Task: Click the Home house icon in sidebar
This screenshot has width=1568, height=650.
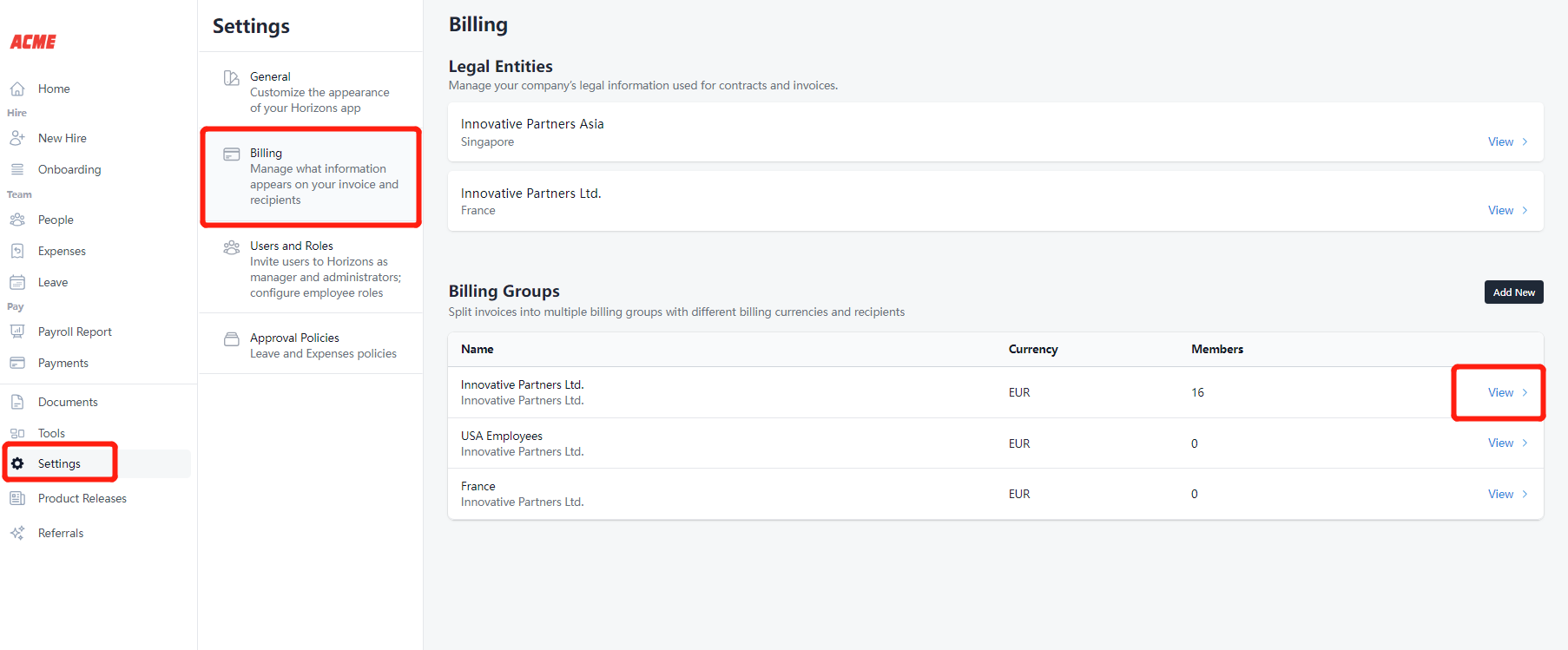Action: coord(17,89)
